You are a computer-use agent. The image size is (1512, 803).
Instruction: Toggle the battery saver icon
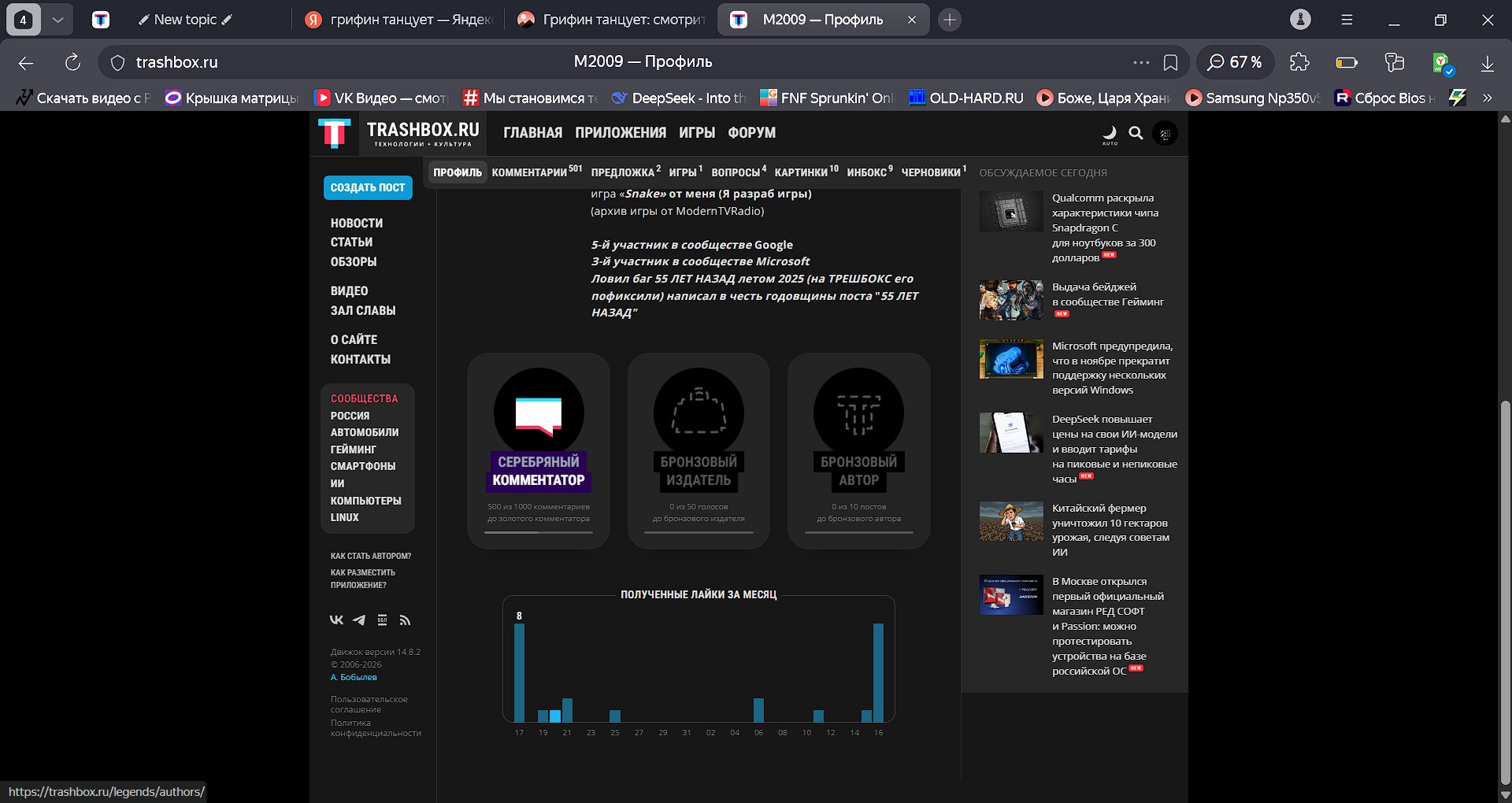[1347, 62]
